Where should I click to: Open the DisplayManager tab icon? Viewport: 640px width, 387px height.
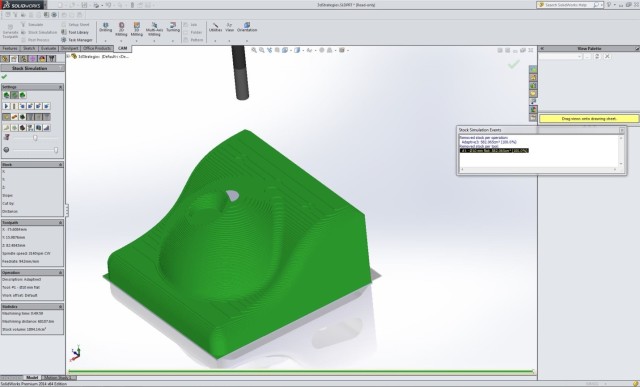[x=42, y=59]
